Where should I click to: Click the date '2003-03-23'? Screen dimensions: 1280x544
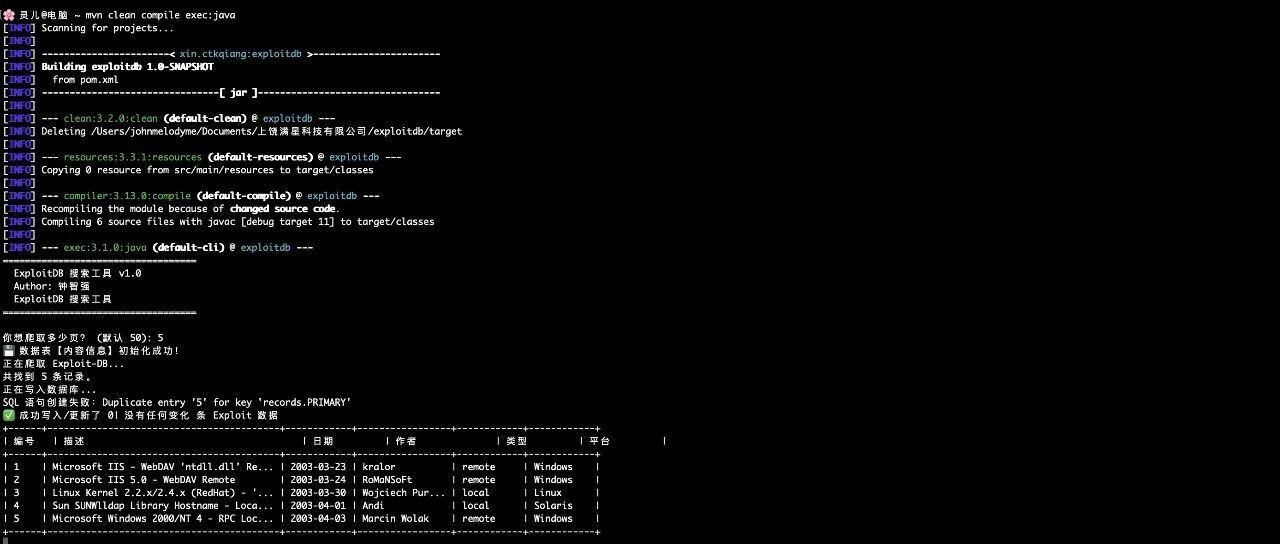[x=318, y=467]
